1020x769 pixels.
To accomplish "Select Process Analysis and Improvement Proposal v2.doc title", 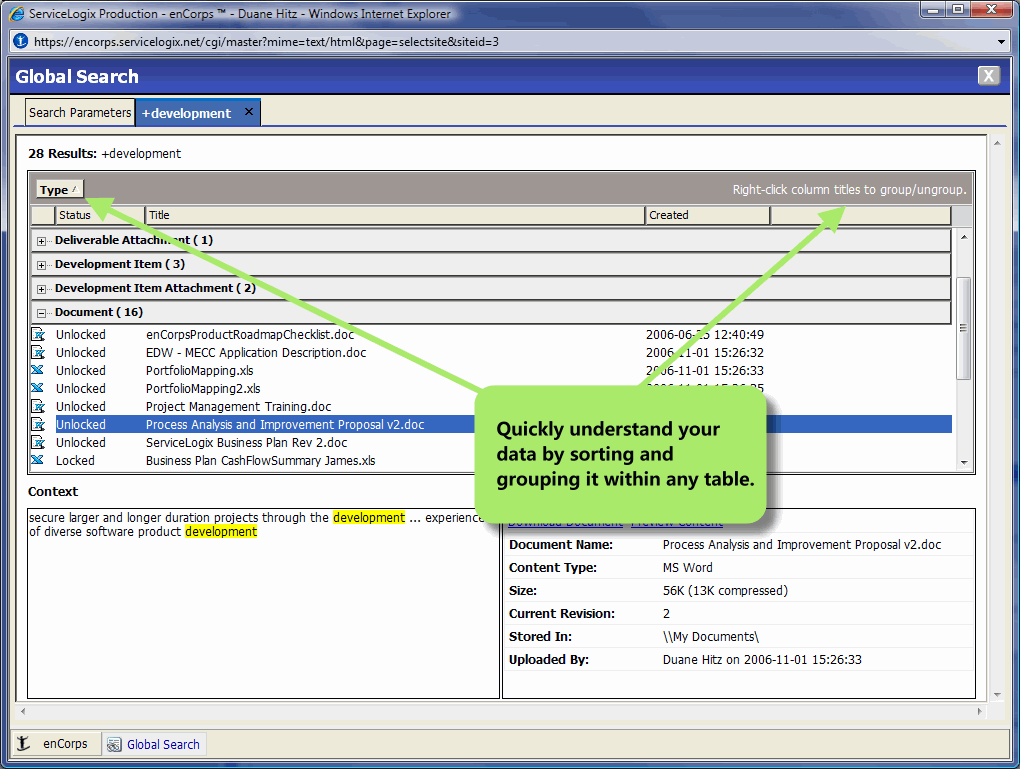I will click(x=285, y=425).
